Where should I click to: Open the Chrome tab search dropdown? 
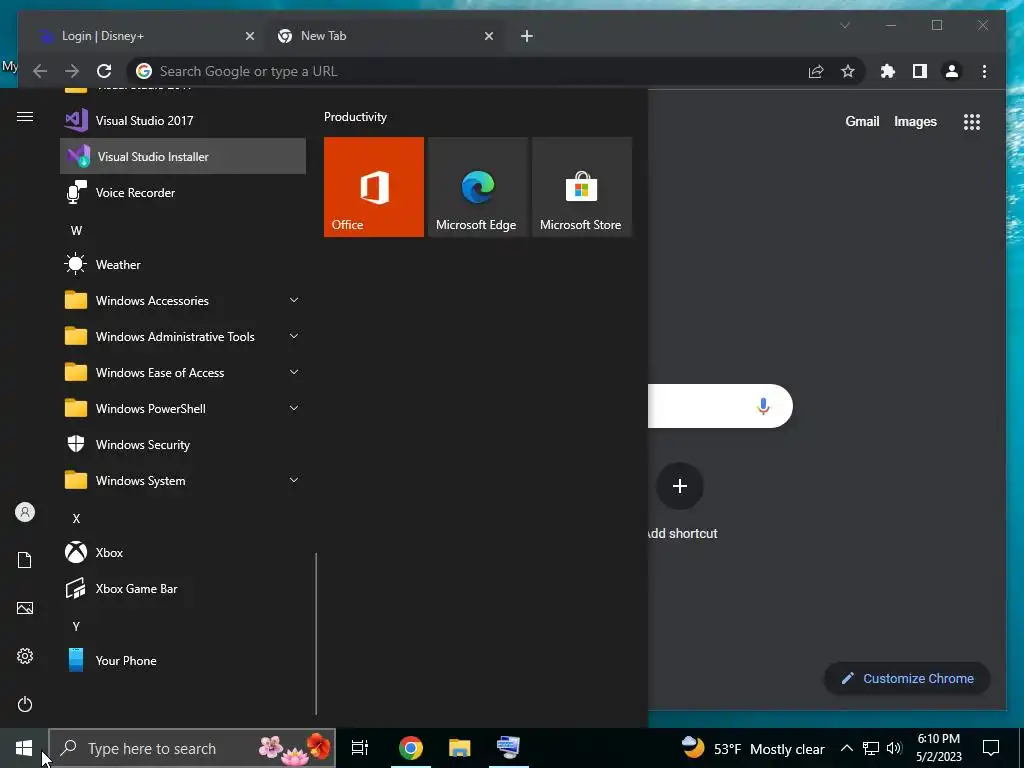845,25
